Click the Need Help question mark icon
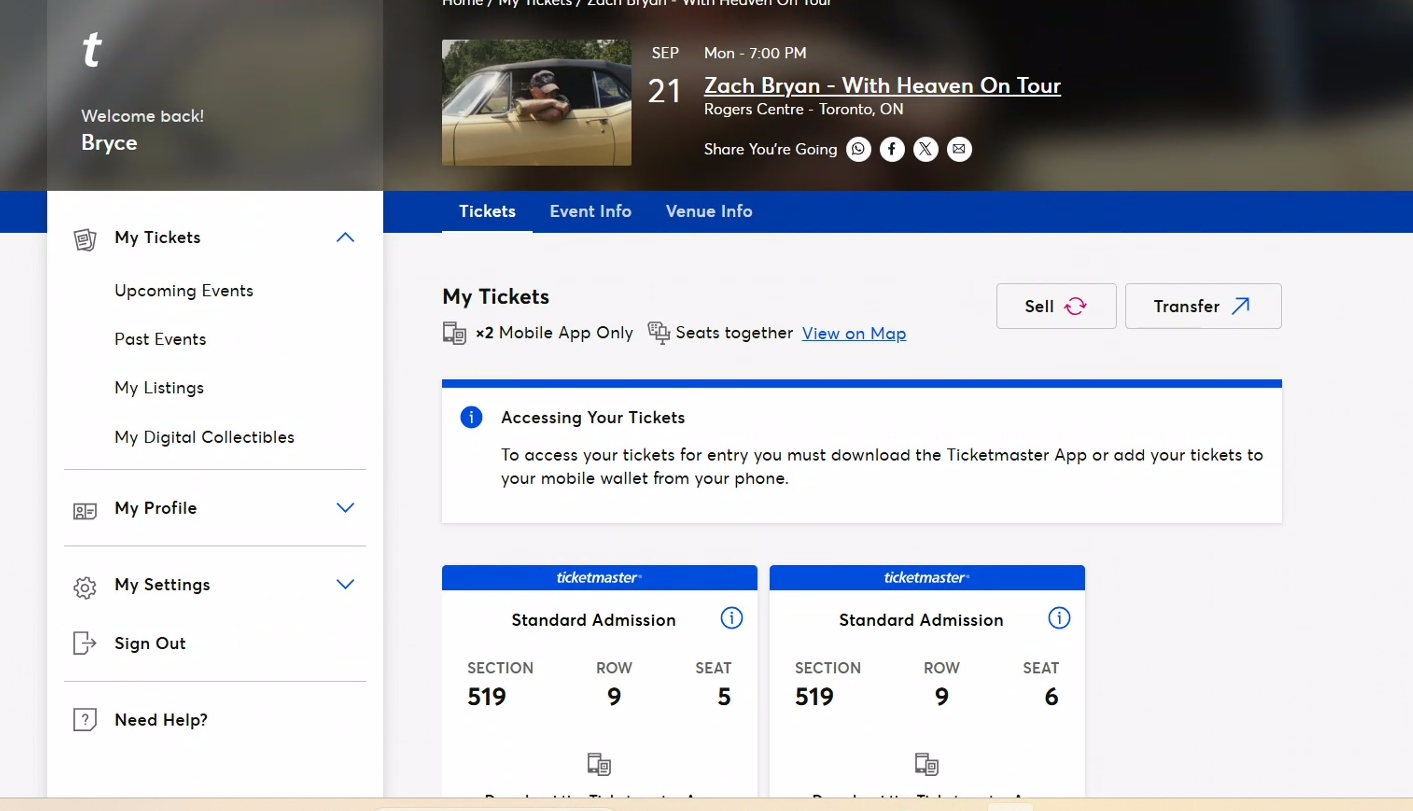The height and width of the screenshot is (811, 1413). [x=85, y=719]
